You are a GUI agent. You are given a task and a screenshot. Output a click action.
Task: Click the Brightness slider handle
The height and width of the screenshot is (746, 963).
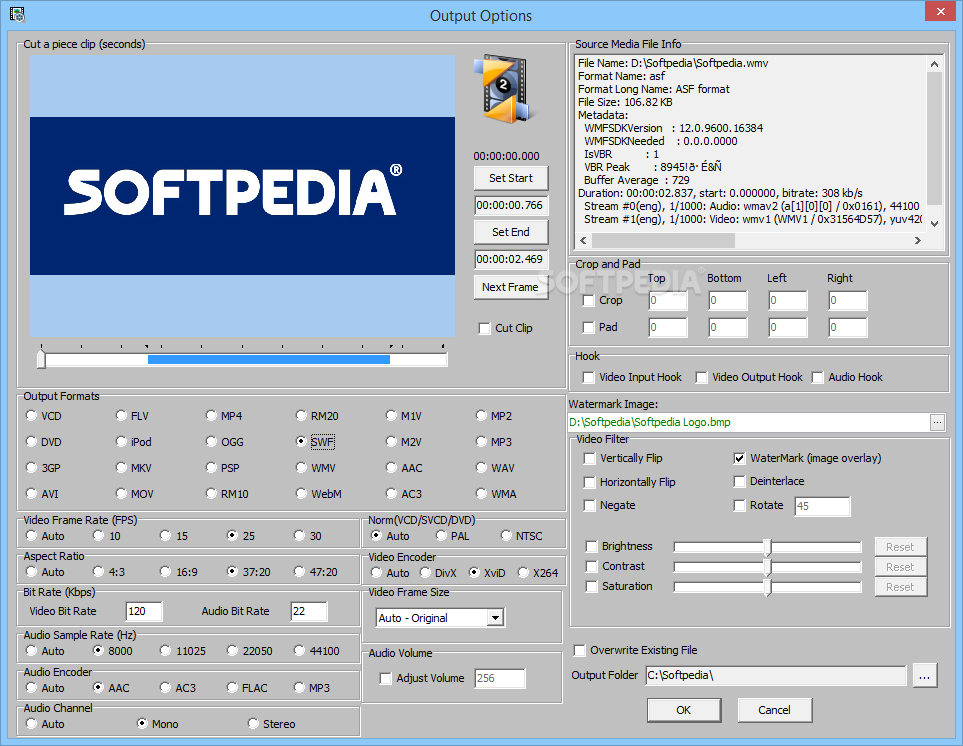coord(767,546)
